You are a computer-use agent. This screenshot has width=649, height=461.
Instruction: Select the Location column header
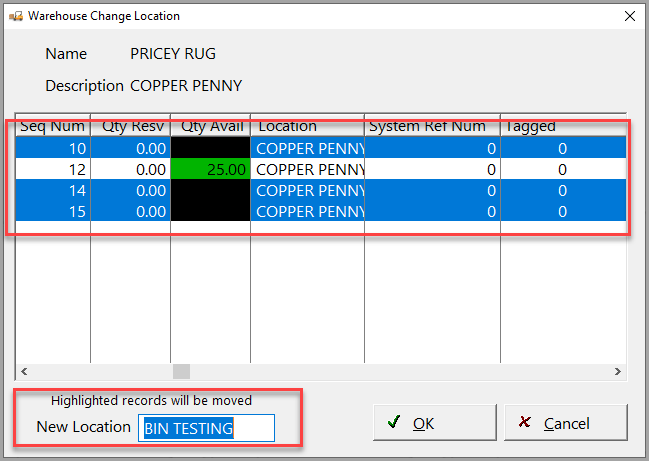(308, 126)
